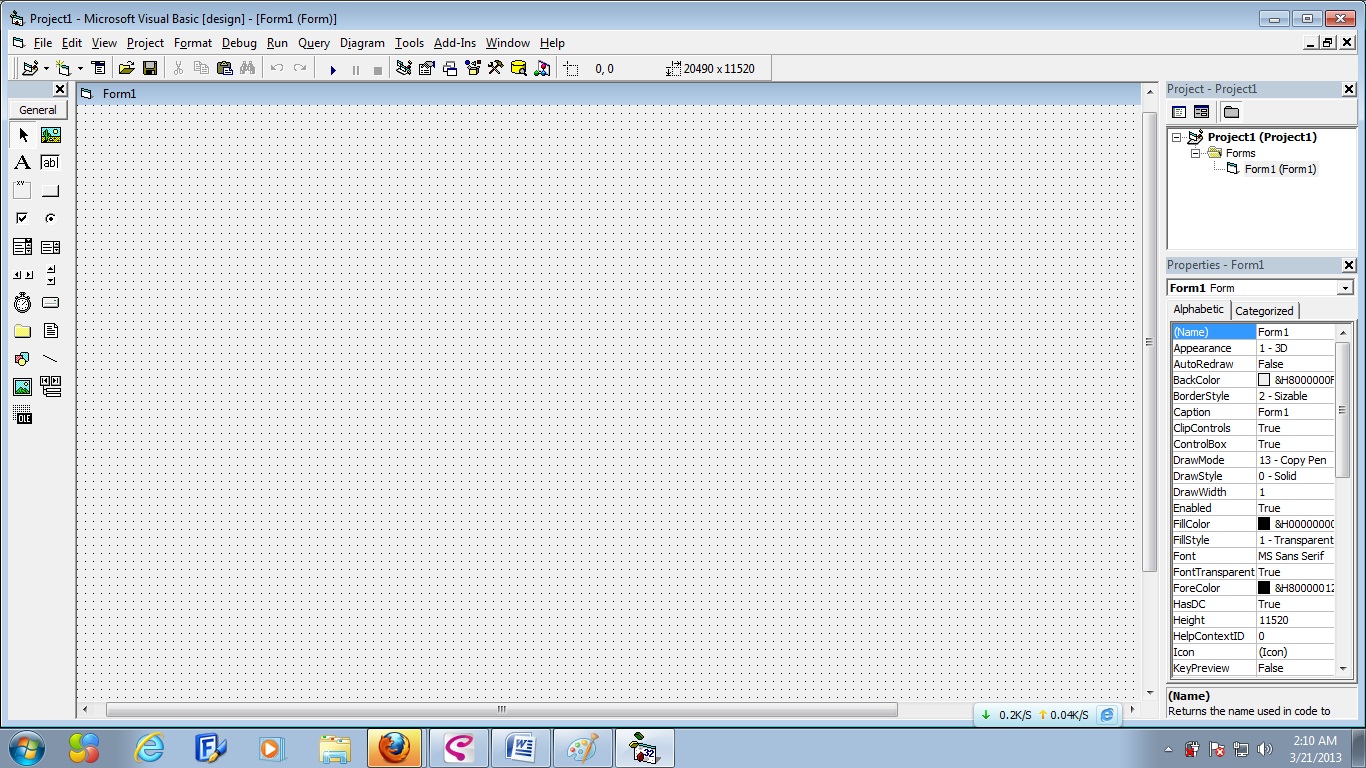
Task: Select the CommandButton control in the toolbox
Action: tap(50, 190)
